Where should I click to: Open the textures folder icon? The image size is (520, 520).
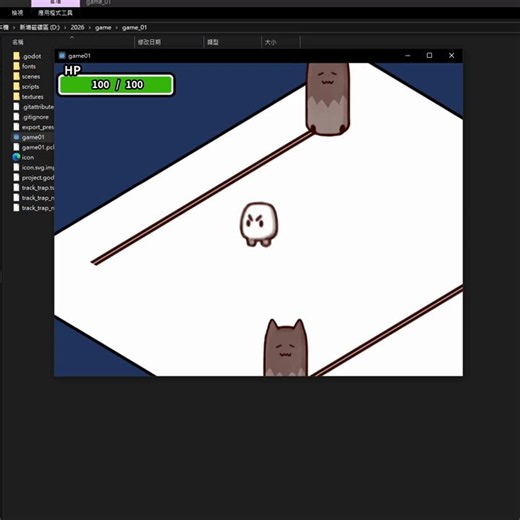(16, 96)
